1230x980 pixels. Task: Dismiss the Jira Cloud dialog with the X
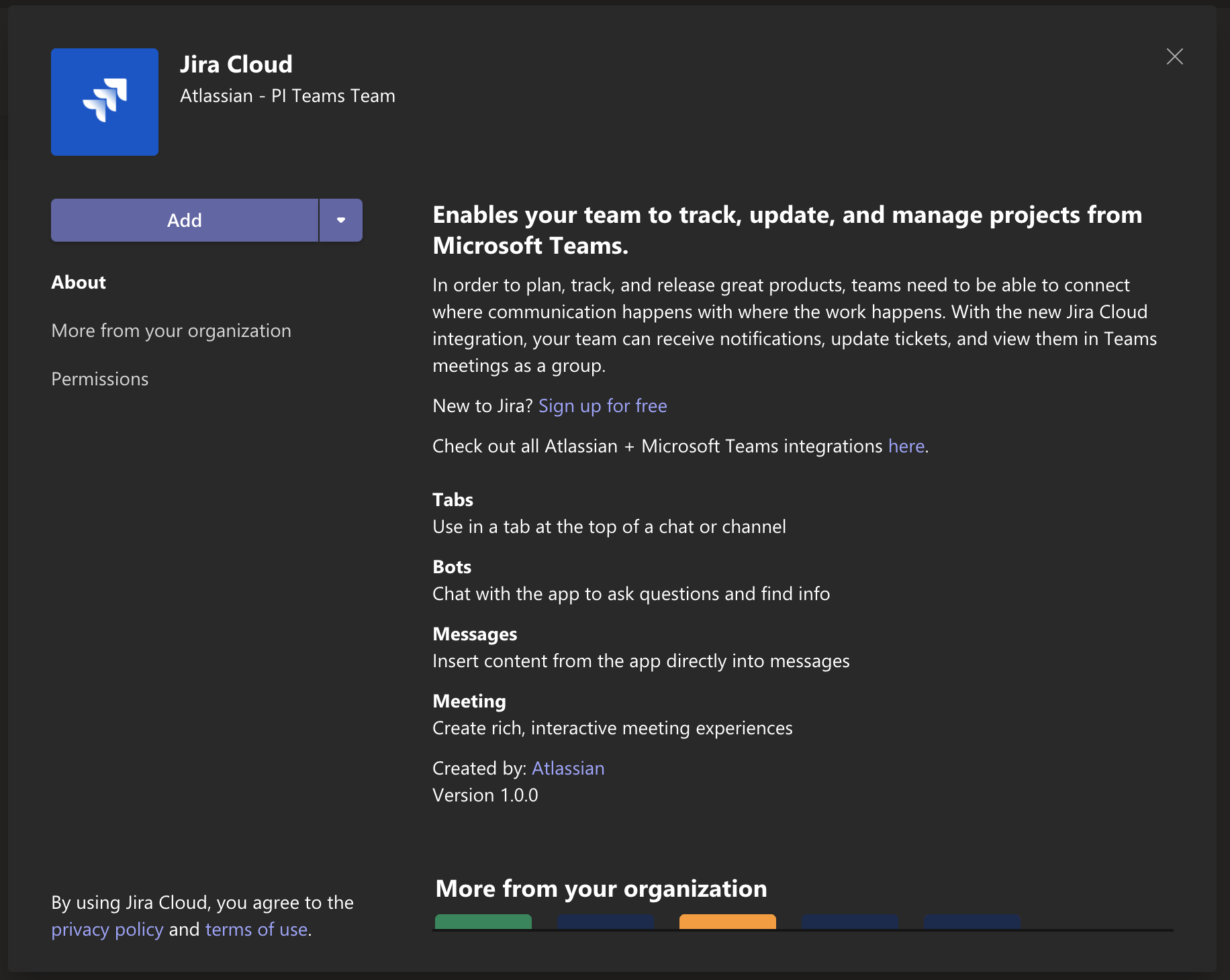pos(1175,56)
